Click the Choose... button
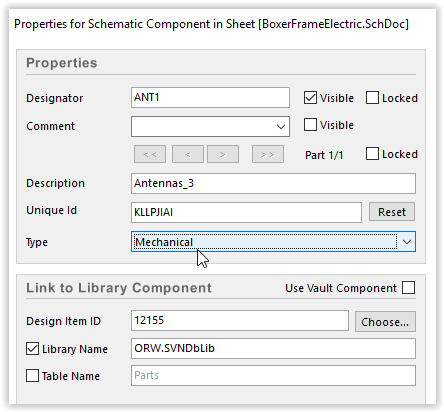Screen dimensions: 444x412 click(385, 322)
